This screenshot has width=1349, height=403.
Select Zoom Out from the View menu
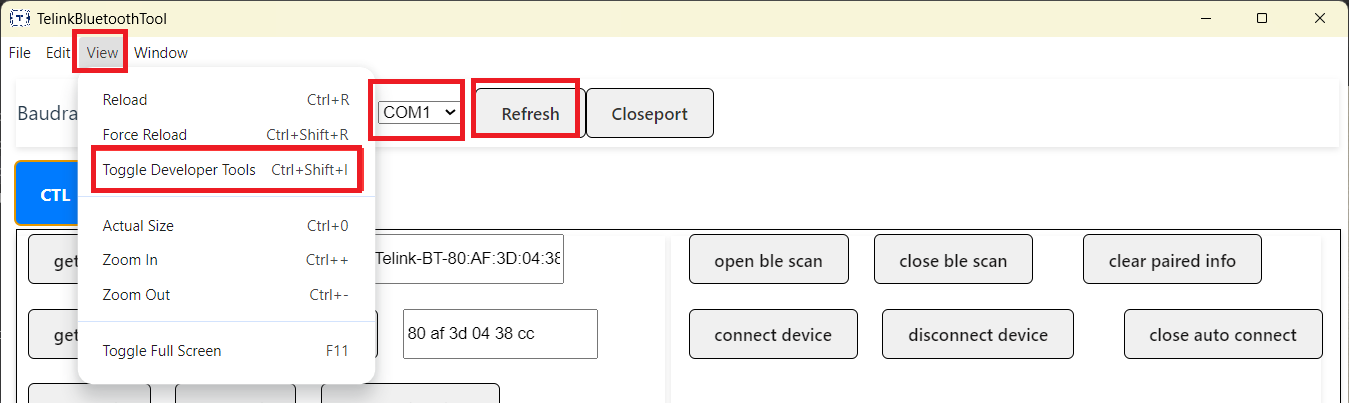226,295
